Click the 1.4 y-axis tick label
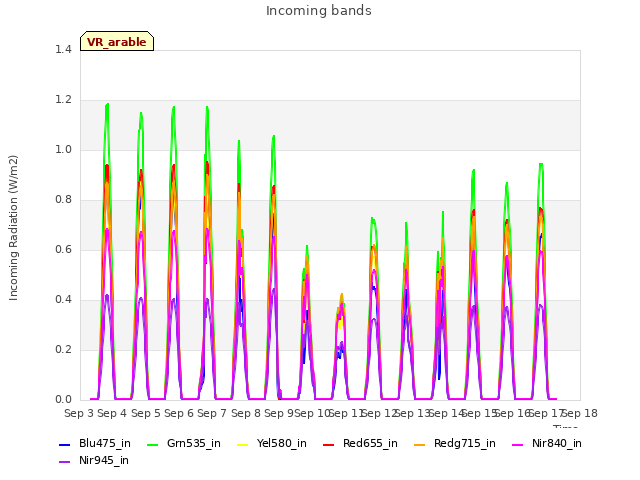Screen dimensions: 640x480 pos(63,49)
